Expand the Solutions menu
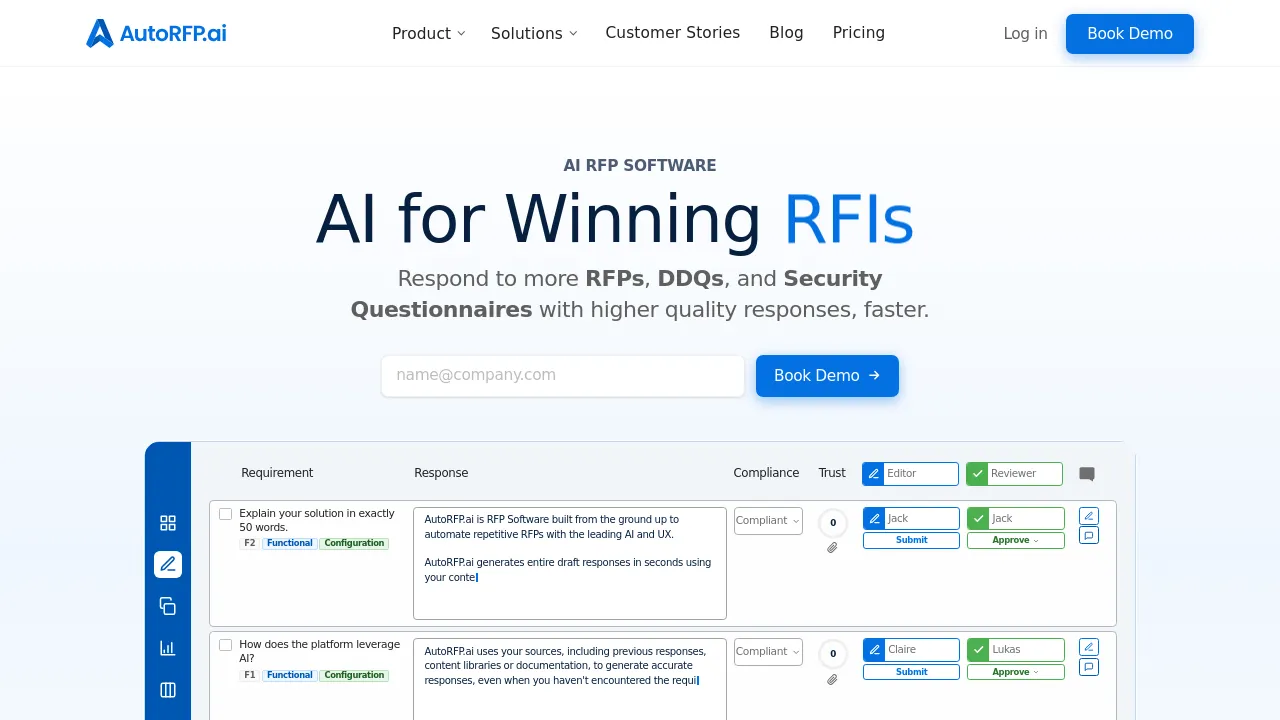Screen dimensions: 1280x720 [534, 33]
